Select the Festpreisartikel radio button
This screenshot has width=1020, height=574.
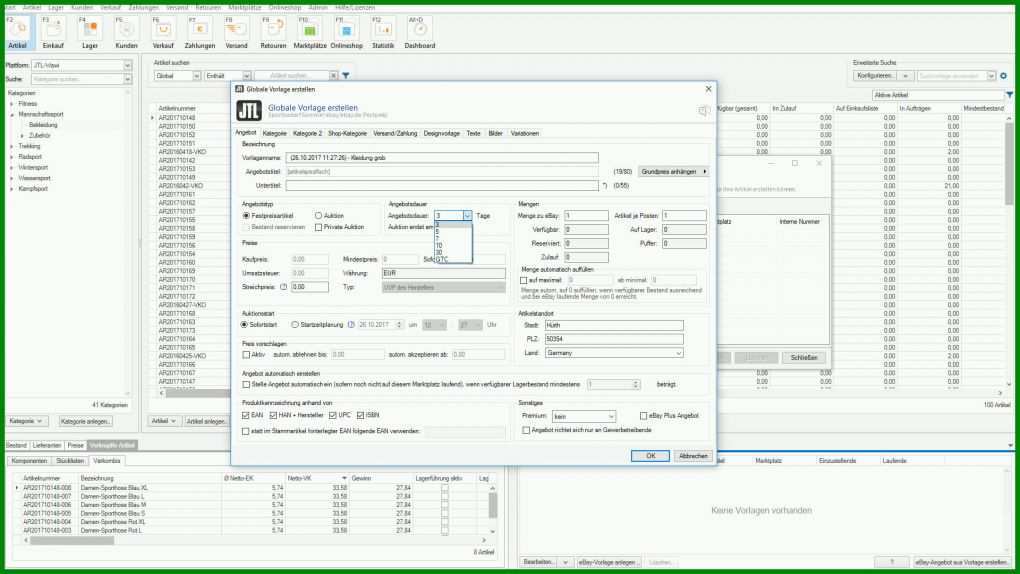click(246, 215)
